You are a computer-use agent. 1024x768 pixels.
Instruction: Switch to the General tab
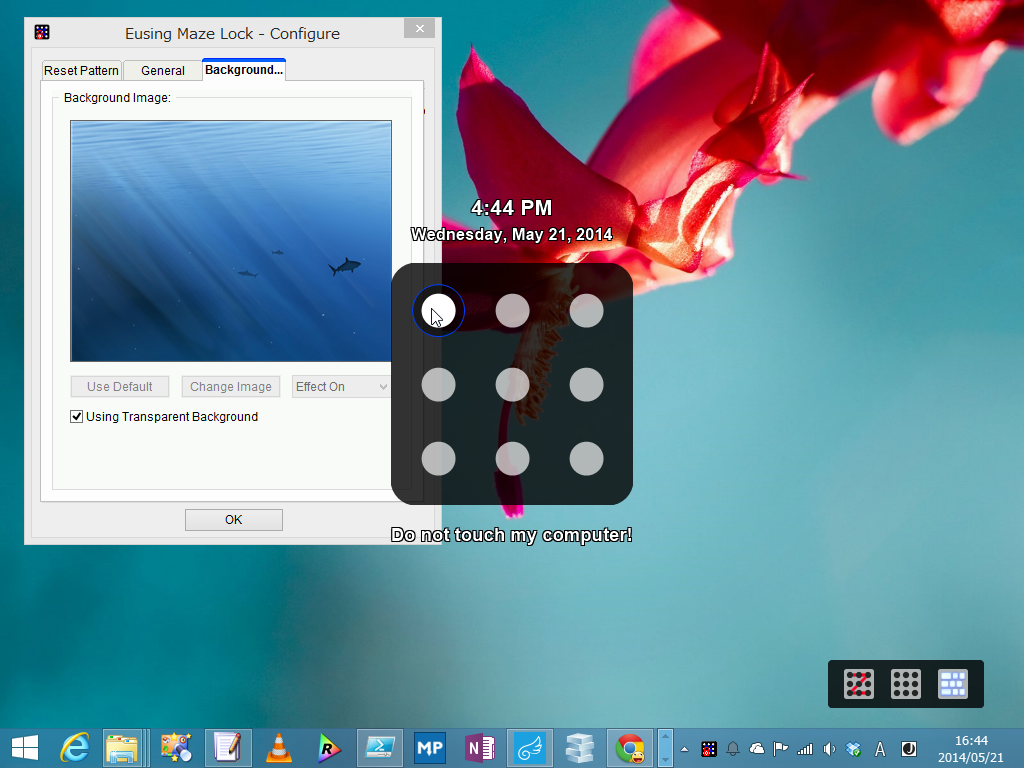click(x=163, y=71)
